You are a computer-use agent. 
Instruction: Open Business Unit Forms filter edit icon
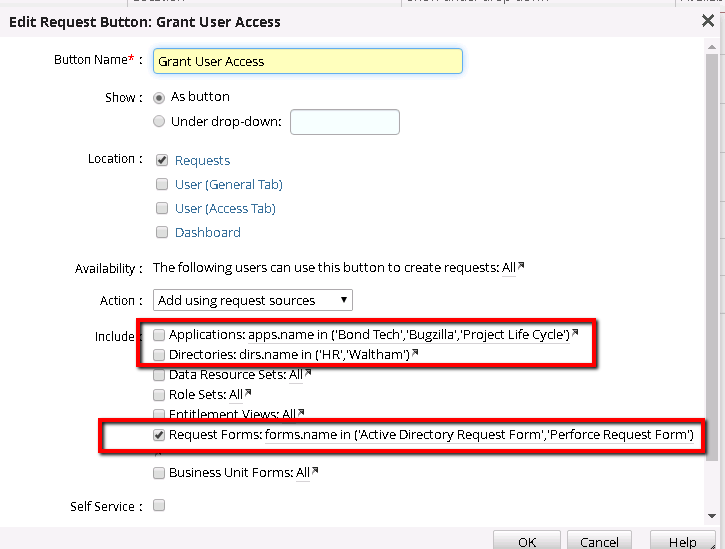(x=316, y=472)
